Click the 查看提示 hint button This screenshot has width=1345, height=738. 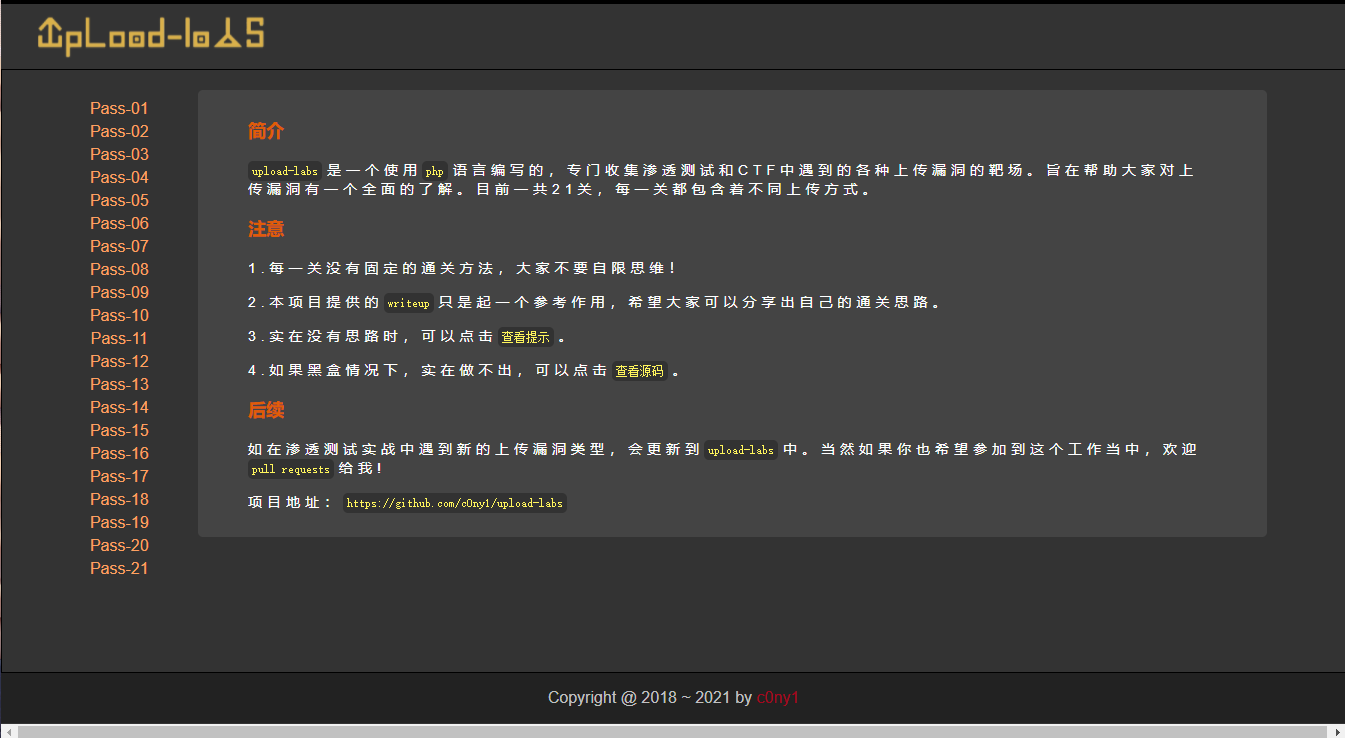tap(526, 337)
